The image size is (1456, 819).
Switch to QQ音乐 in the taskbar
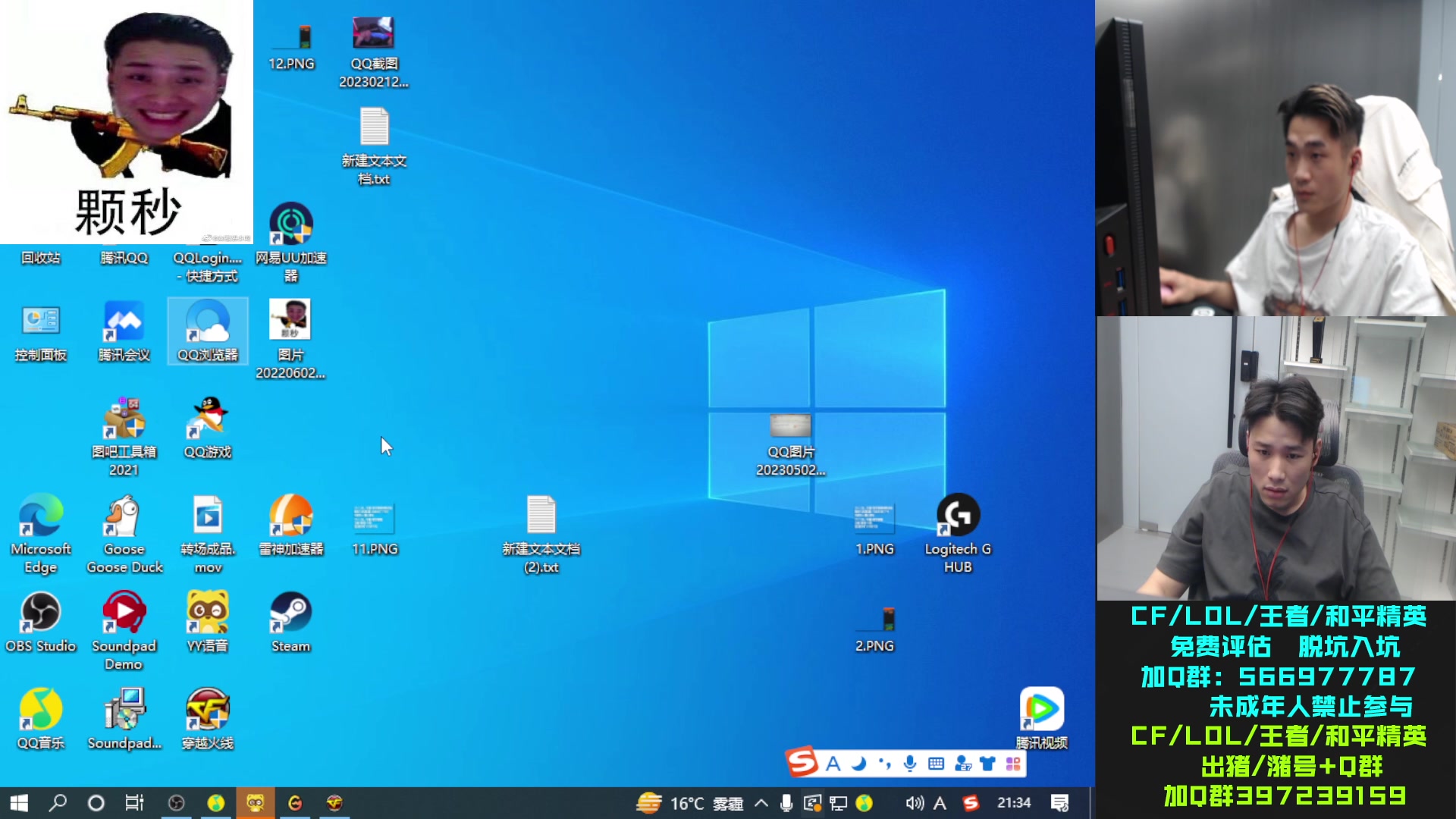(x=216, y=803)
